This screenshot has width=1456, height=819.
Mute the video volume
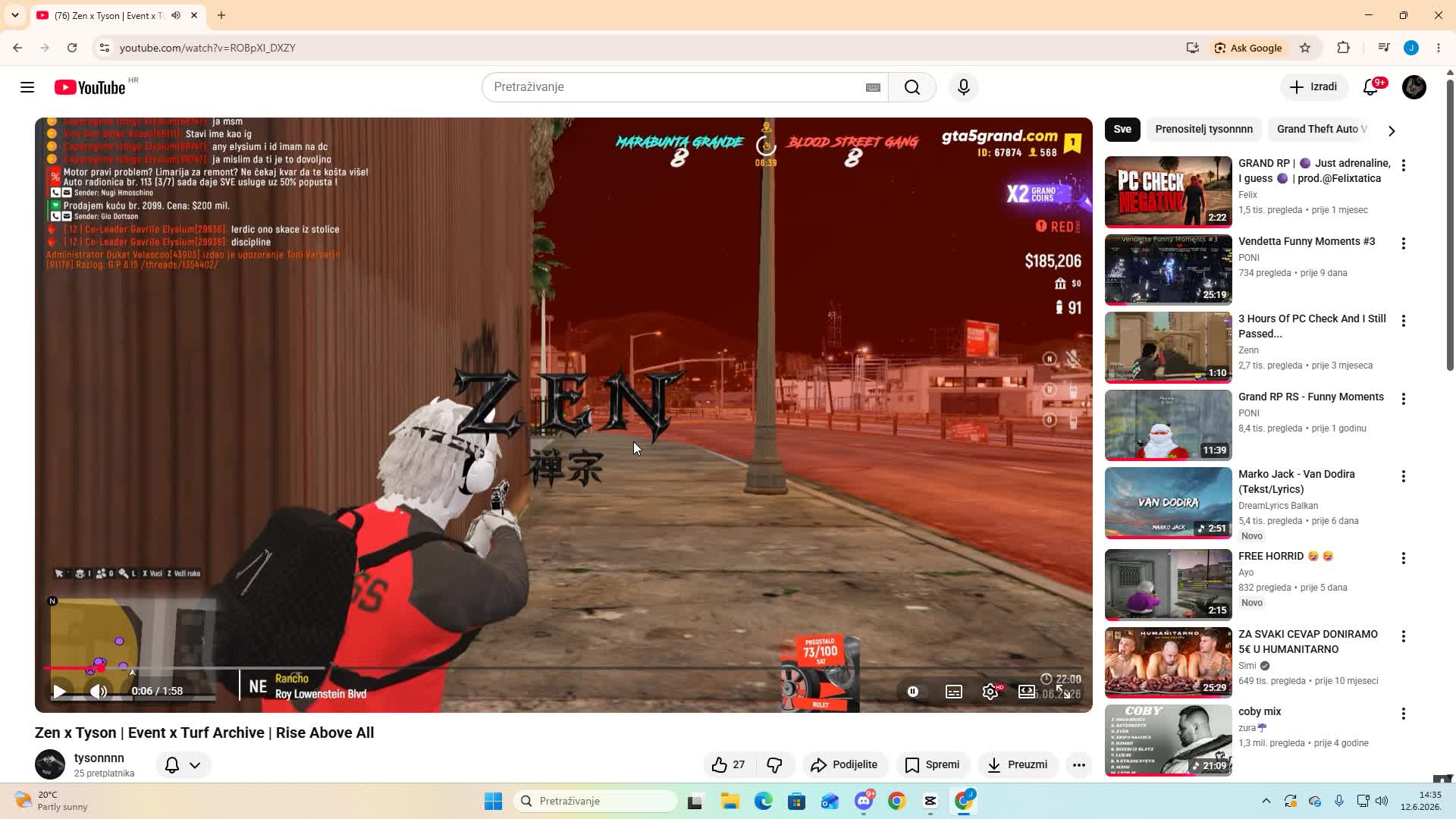pyautogui.click(x=98, y=691)
